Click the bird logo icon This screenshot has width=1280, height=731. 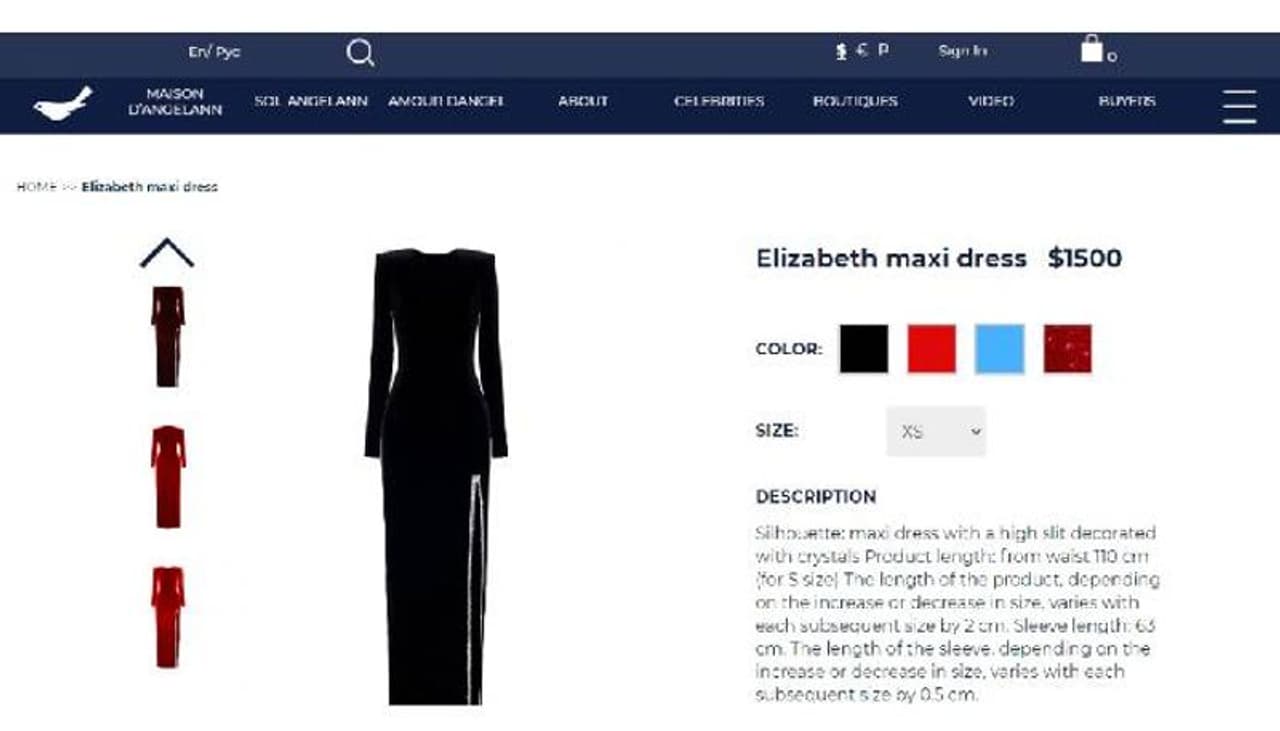62,103
